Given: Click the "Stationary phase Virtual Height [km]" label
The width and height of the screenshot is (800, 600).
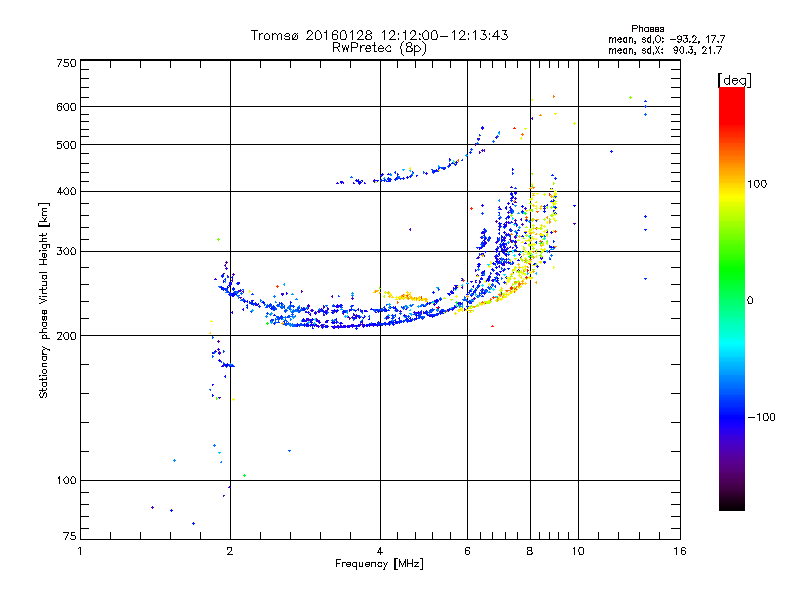Looking at the screenshot, I should pos(44,300).
